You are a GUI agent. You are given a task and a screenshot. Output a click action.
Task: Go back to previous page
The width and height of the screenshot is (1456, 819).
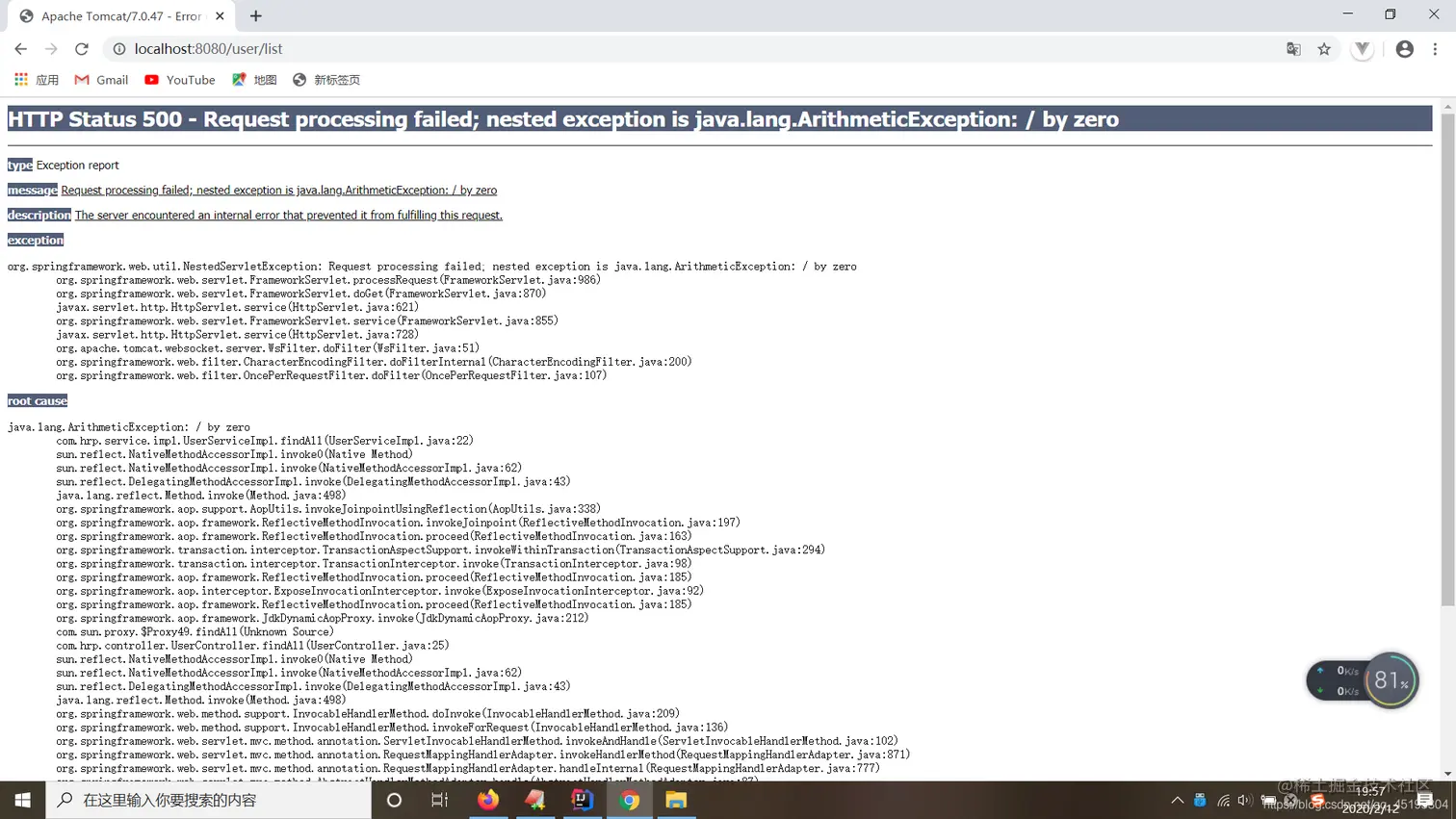20,49
